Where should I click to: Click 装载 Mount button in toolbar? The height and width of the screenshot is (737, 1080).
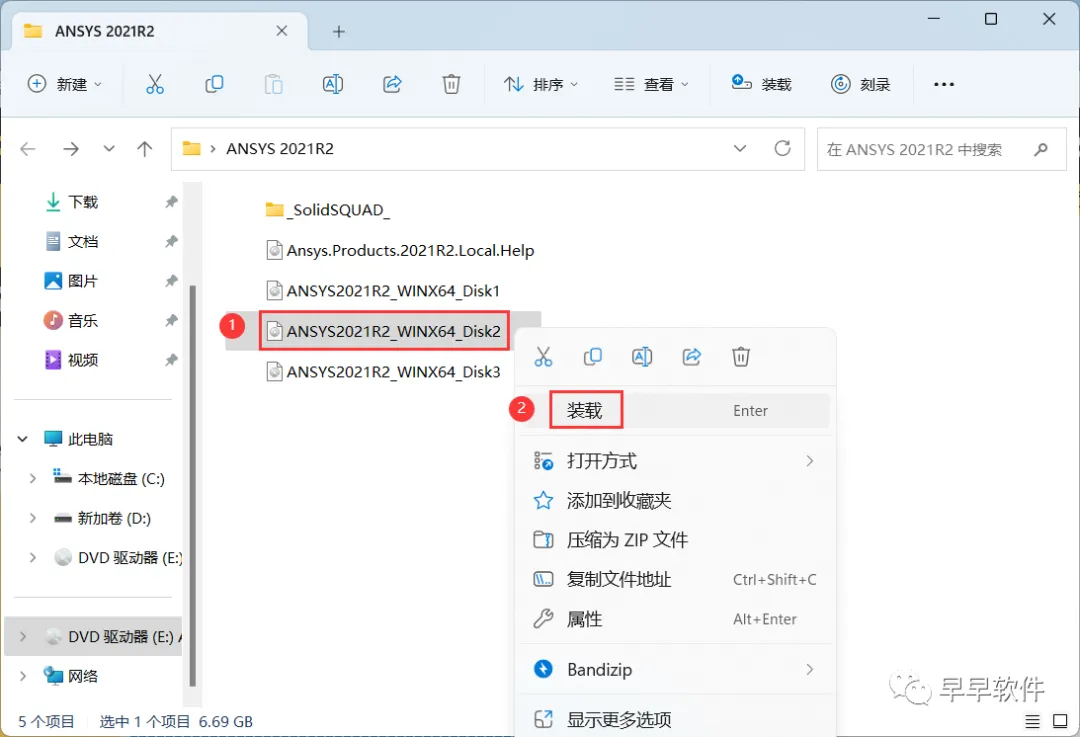(x=761, y=84)
